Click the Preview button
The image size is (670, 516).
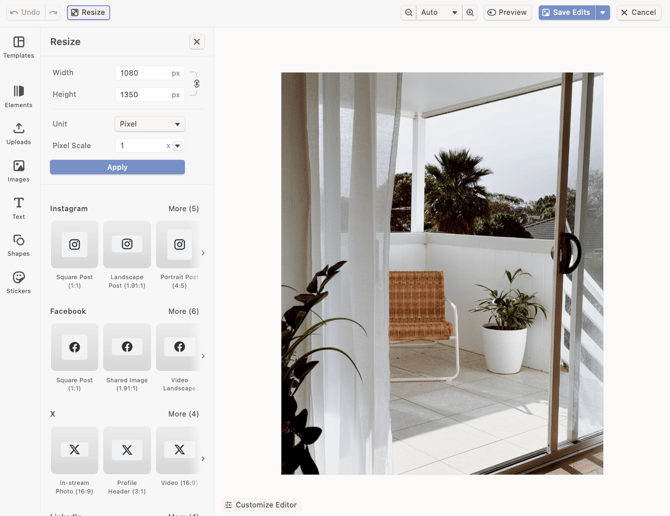(x=508, y=12)
